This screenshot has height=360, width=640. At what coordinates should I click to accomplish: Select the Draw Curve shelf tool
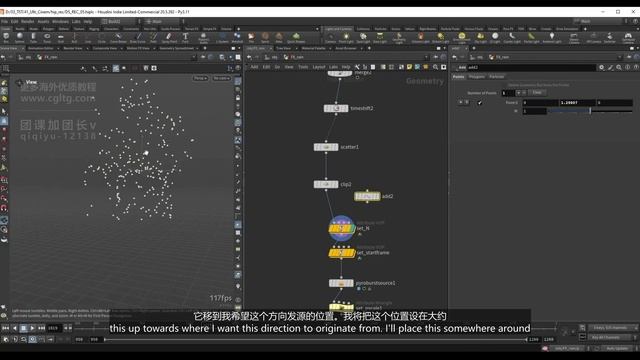click(137, 38)
